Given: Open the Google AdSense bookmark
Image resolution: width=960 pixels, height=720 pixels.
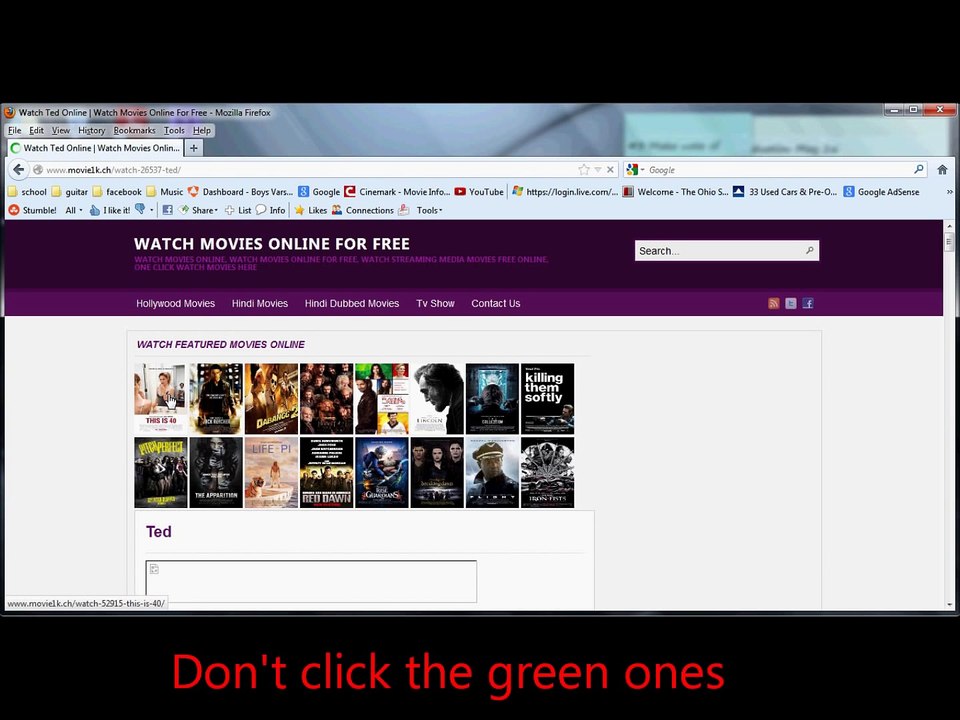Looking at the screenshot, I should point(882,192).
